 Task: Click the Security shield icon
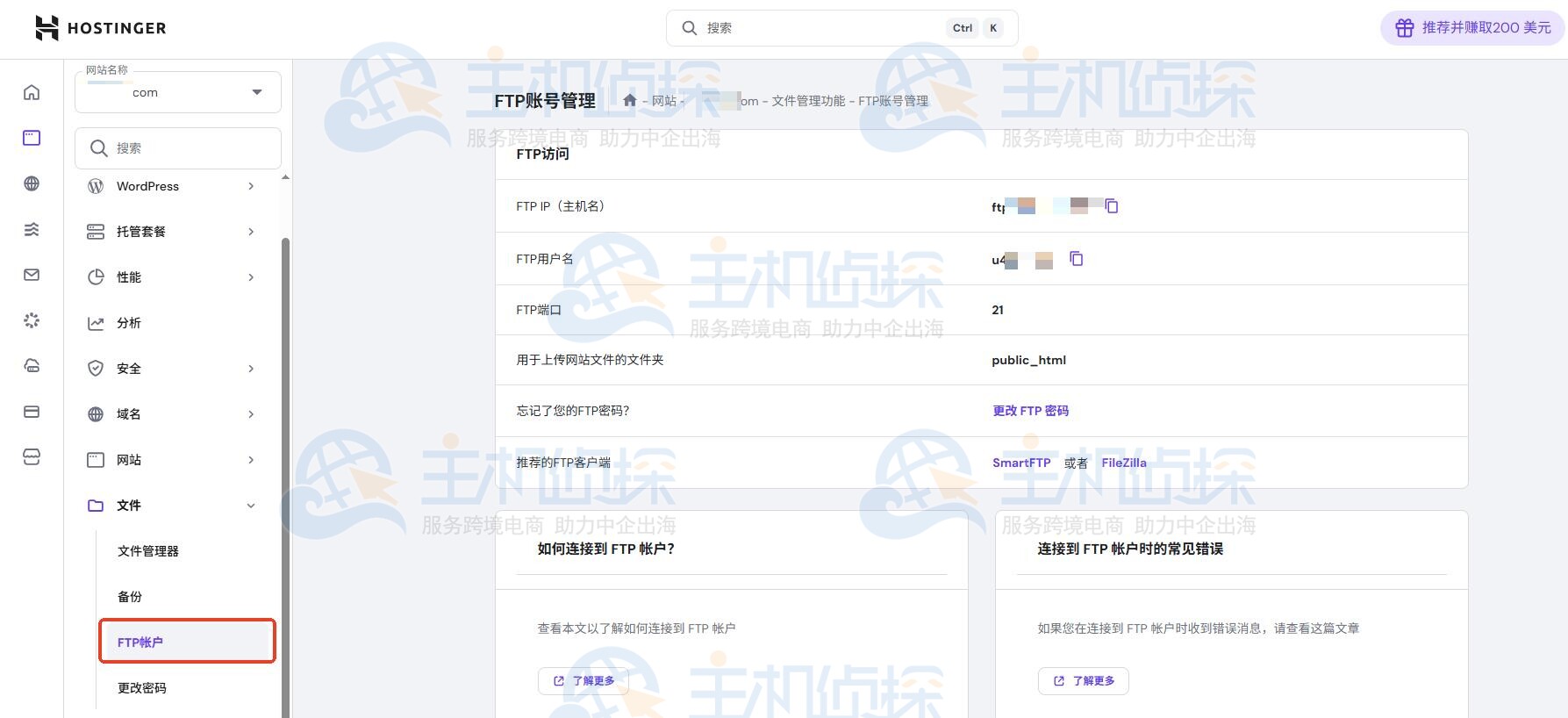(x=96, y=369)
